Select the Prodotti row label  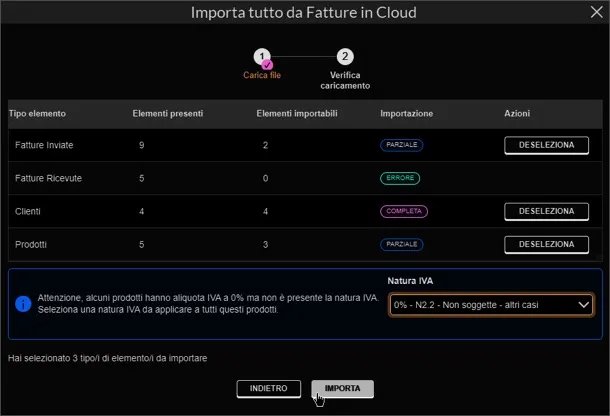click(31, 244)
